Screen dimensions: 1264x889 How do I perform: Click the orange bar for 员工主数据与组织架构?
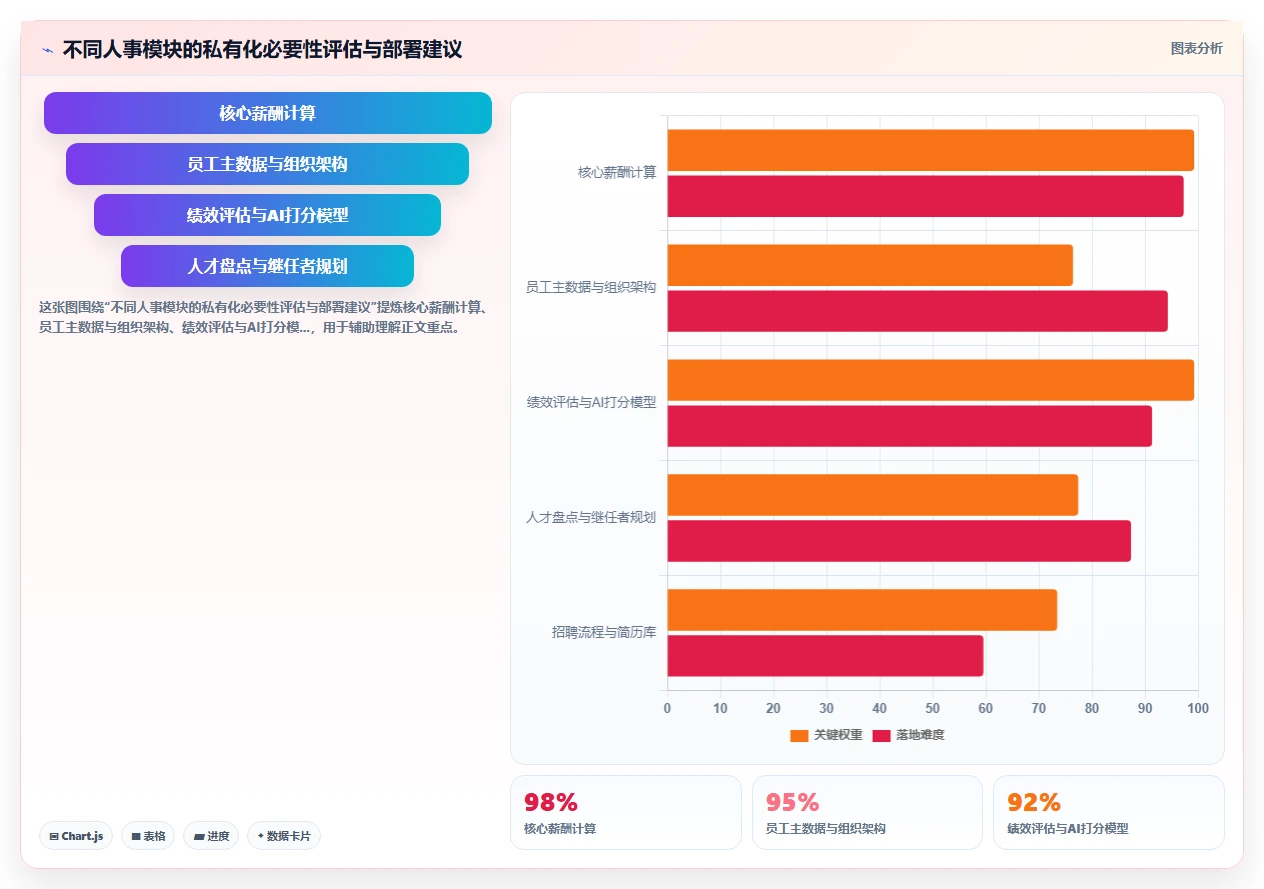pyautogui.click(x=870, y=265)
